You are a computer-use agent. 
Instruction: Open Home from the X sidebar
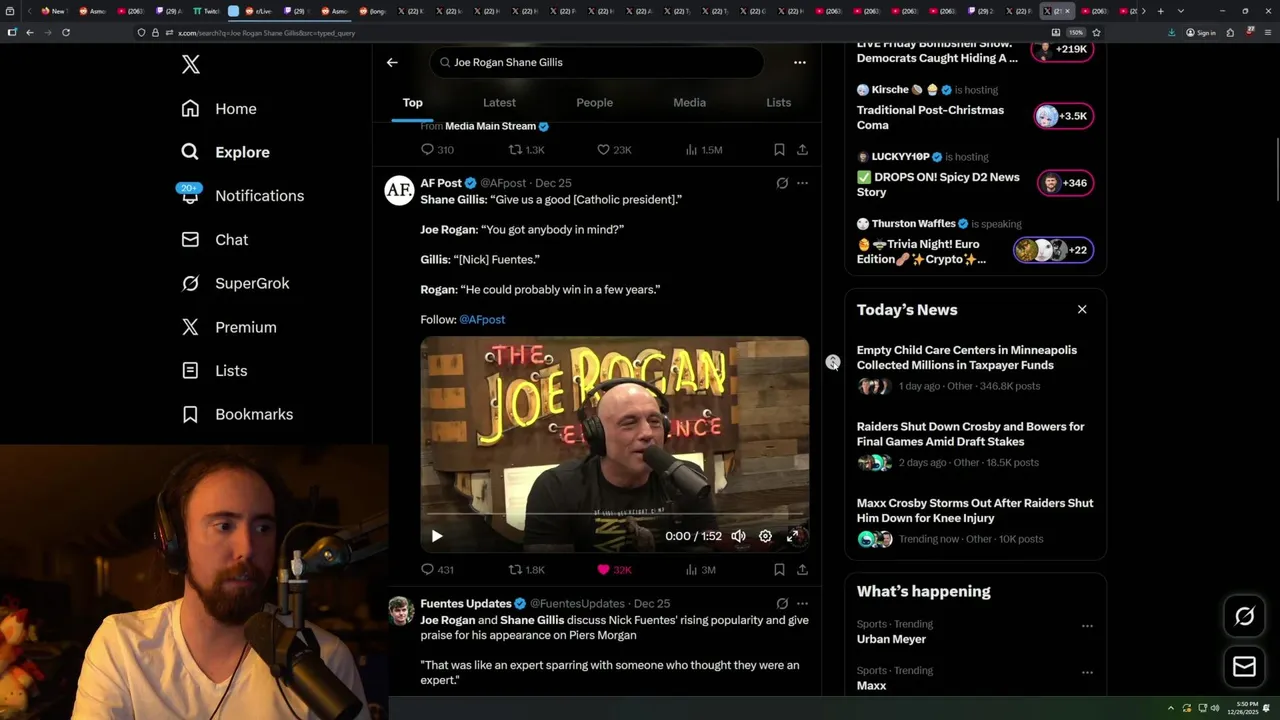[x=219, y=109]
